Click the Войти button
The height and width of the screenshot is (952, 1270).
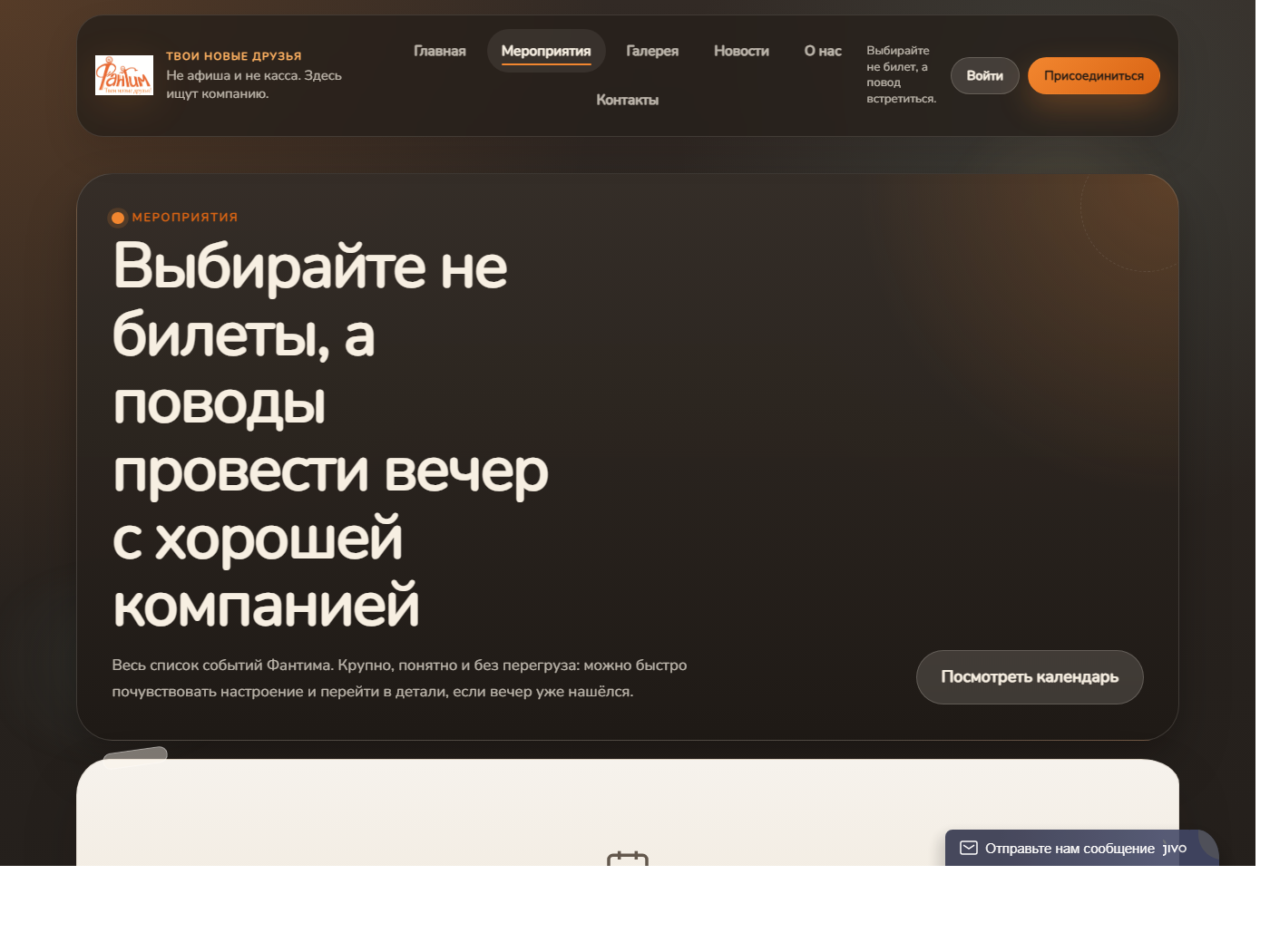984,75
